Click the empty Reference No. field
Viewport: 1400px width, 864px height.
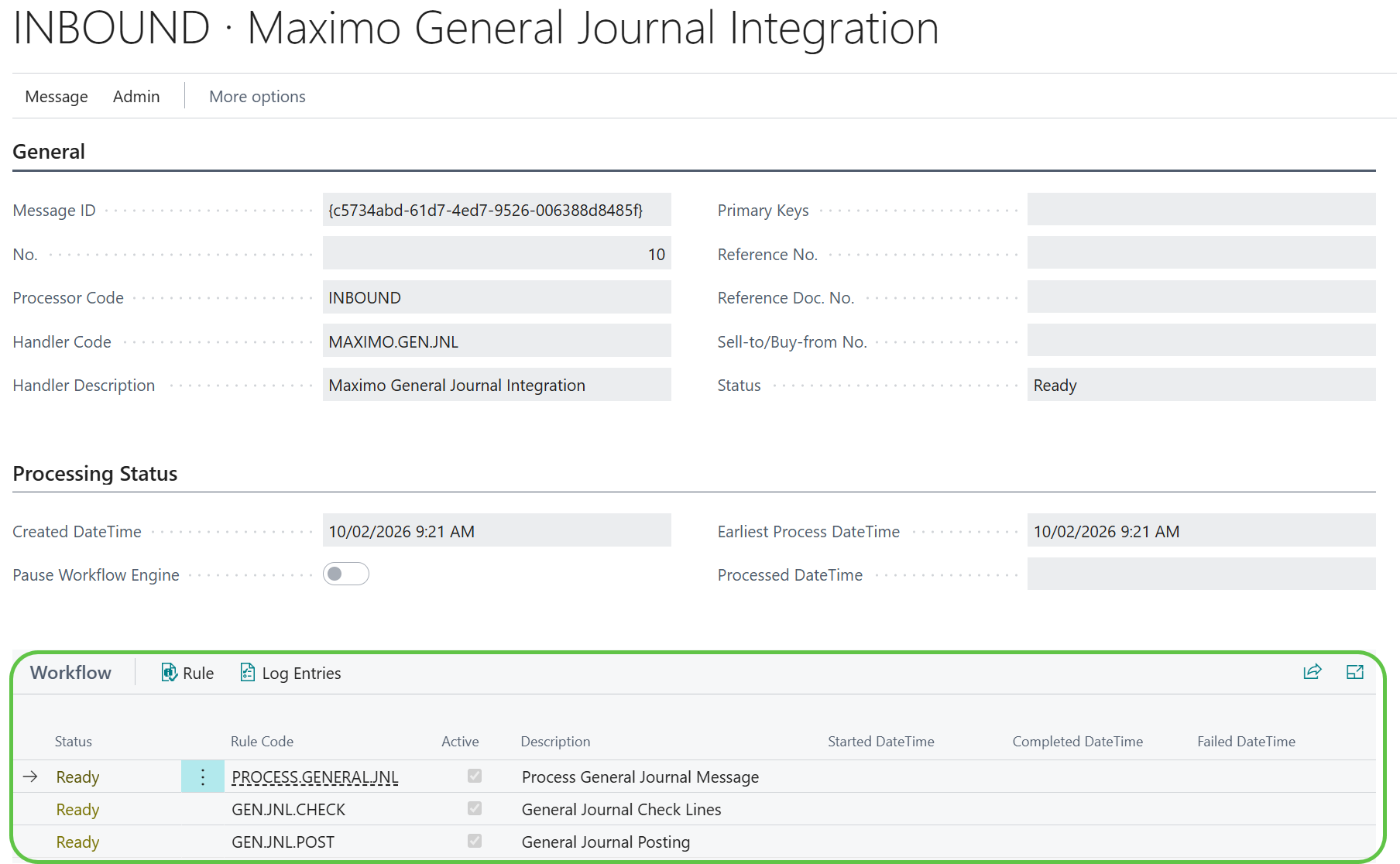tap(1202, 254)
